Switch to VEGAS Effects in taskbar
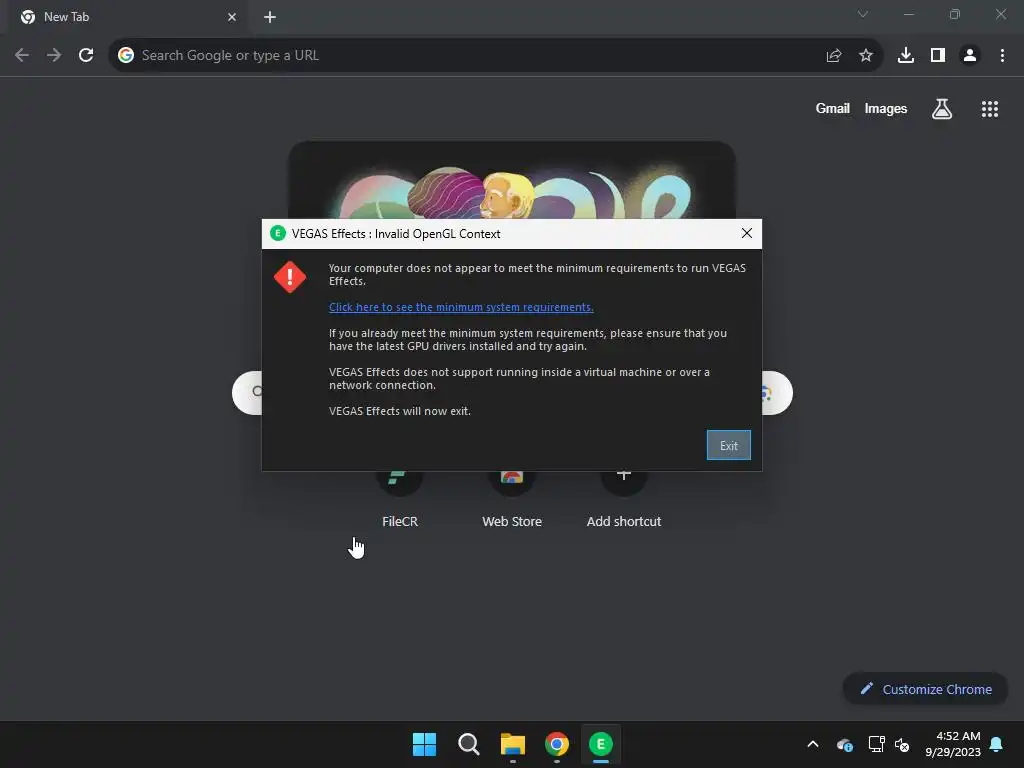The height and width of the screenshot is (768, 1024). click(x=601, y=744)
